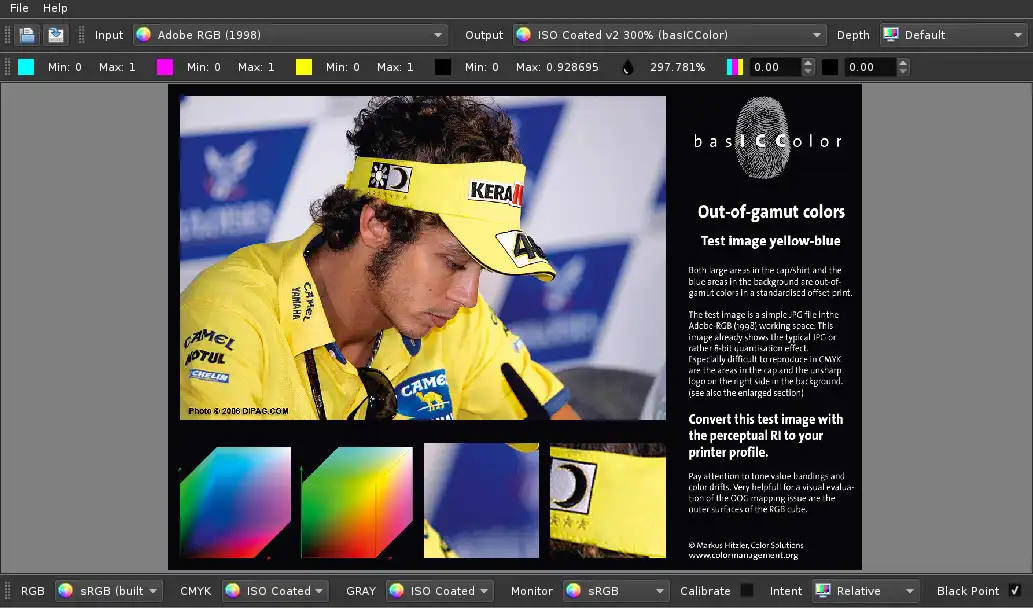The image size is (1033, 608).
Task: Open the Depth dropdown set to Default
Action: [953, 35]
